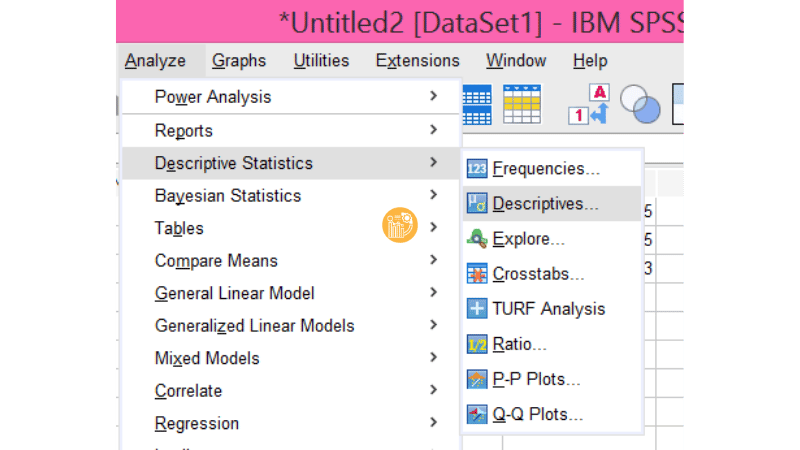Open the Help menu
The height and width of the screenshot is (450, 800).
click(590, 61)
